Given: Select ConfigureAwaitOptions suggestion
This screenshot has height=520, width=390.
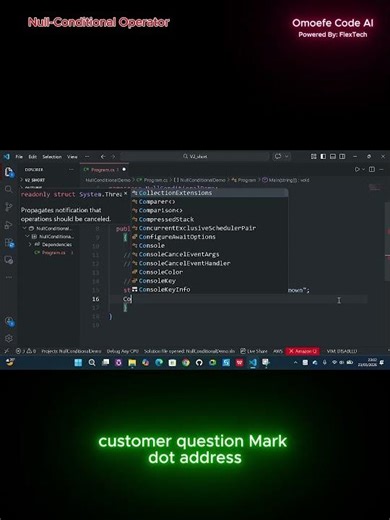Looking at the screenshot, I should coord(209,237).
